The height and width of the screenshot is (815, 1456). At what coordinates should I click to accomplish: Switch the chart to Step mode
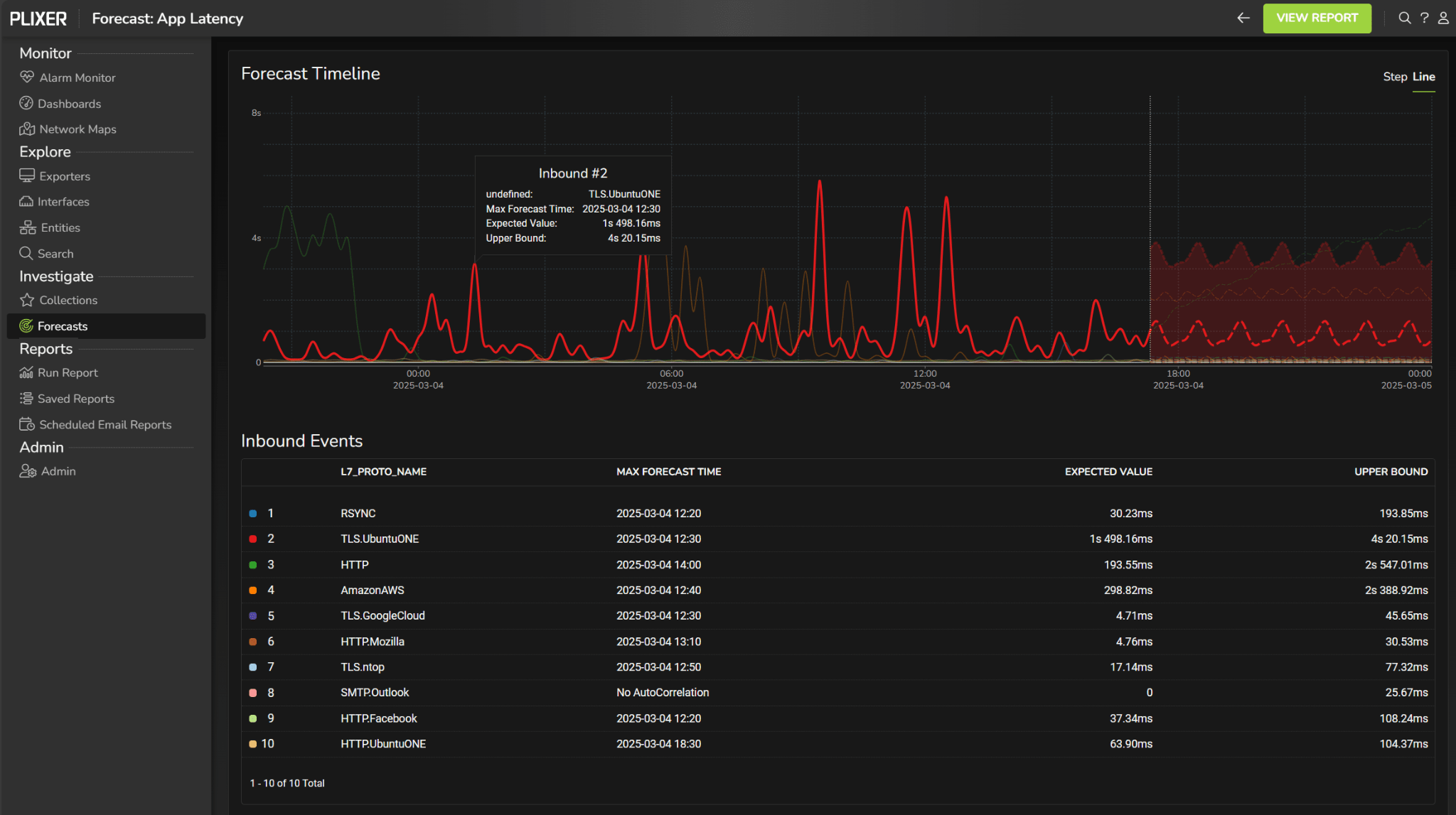pos(1394,76)
